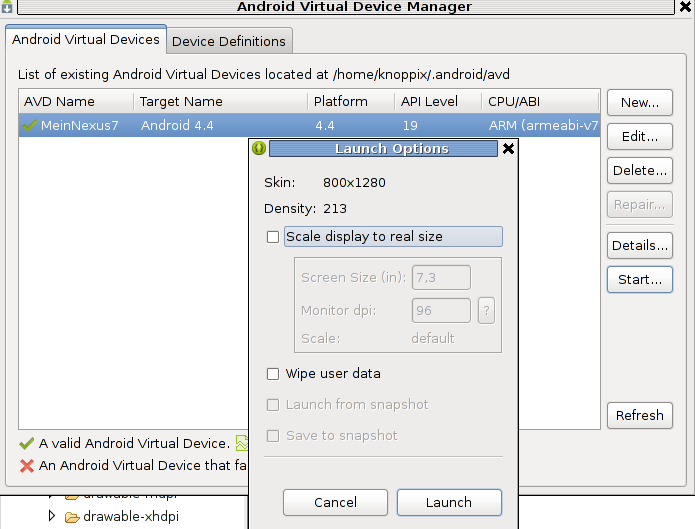Viewport: 695px width, 529px height.
Task: Click the Delete... button
Action: coord(640,171)
